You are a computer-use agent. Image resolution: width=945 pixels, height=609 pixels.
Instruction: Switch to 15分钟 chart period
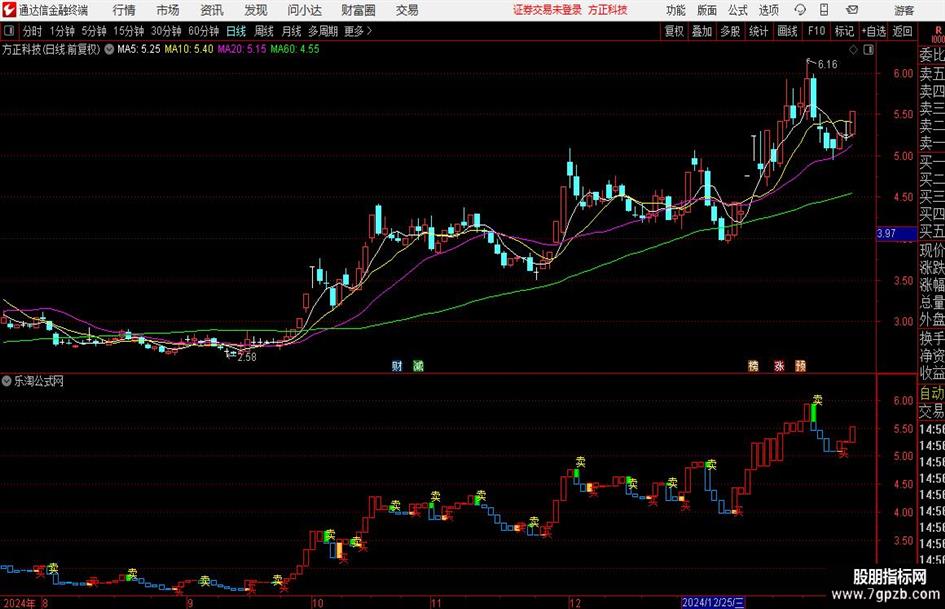coord(128,31)
